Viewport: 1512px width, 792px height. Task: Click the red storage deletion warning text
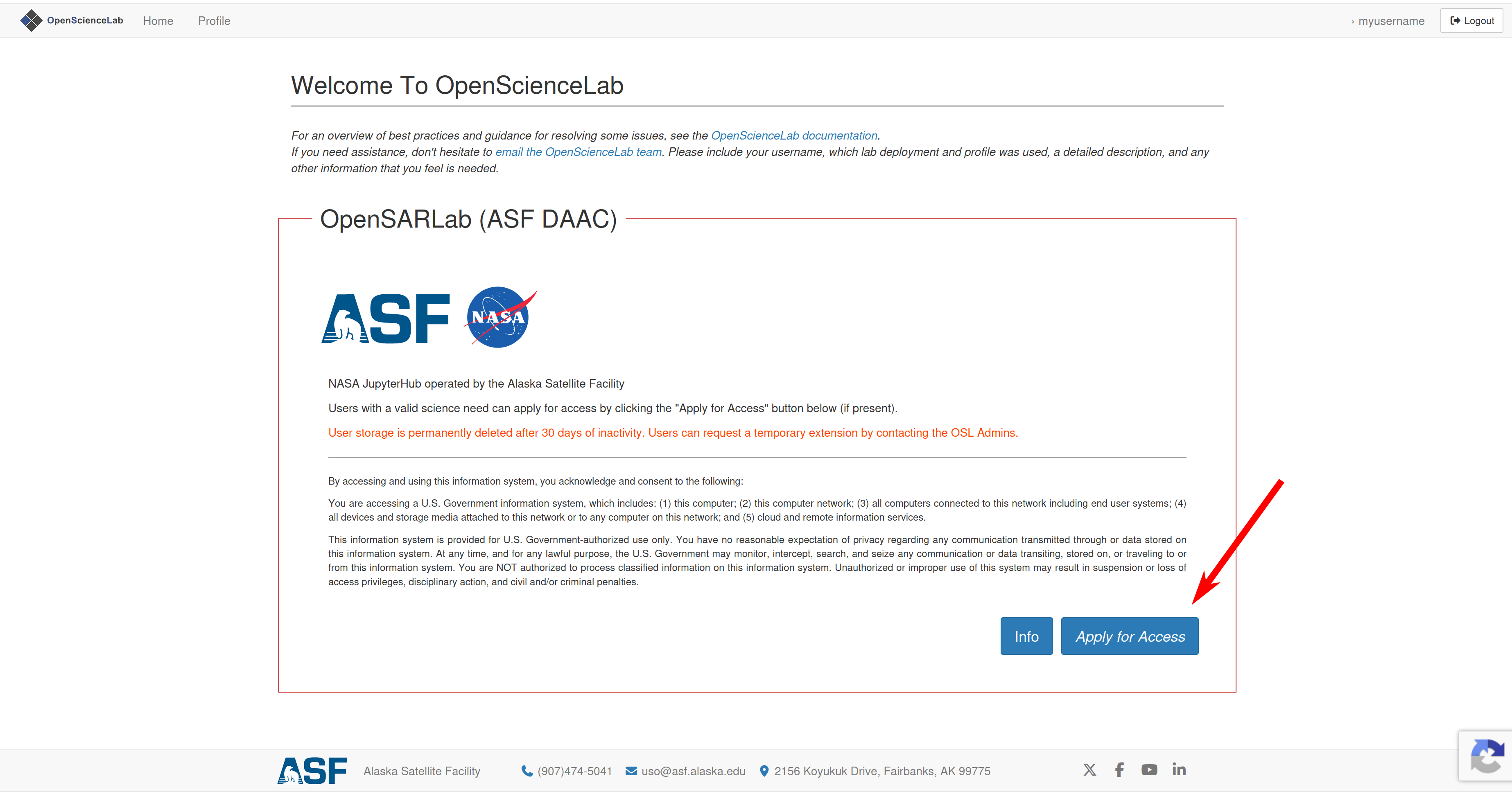click(x=673, y=433)
